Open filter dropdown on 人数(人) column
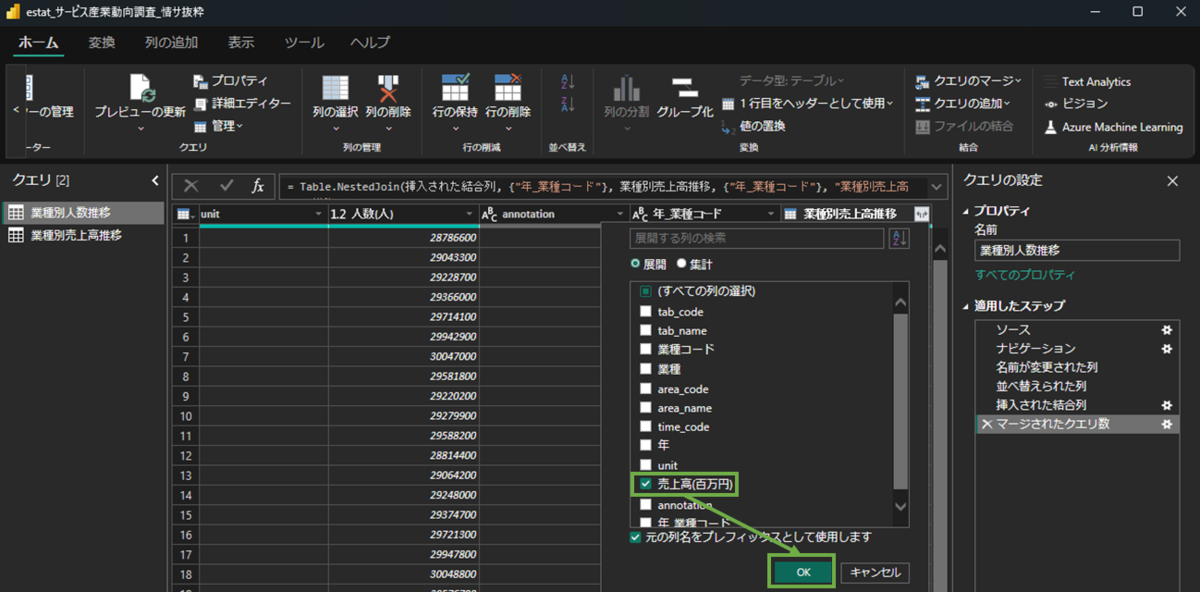This screenshot has height=592, width=1200. click(x=469, y=214)
